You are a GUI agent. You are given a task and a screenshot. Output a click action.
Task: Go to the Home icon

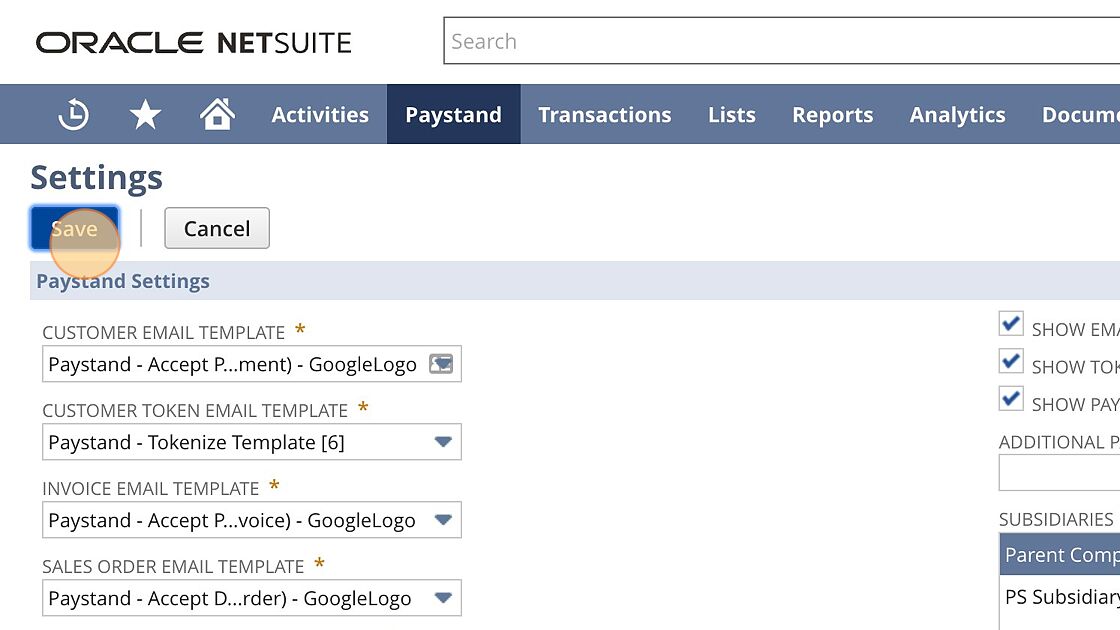point(217,114)
